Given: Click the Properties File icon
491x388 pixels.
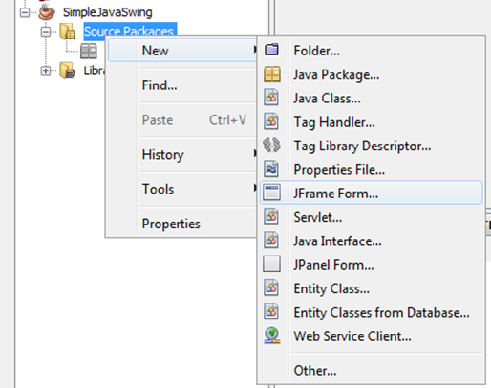Looking at the screenshot, I should (x=271, y=169).
